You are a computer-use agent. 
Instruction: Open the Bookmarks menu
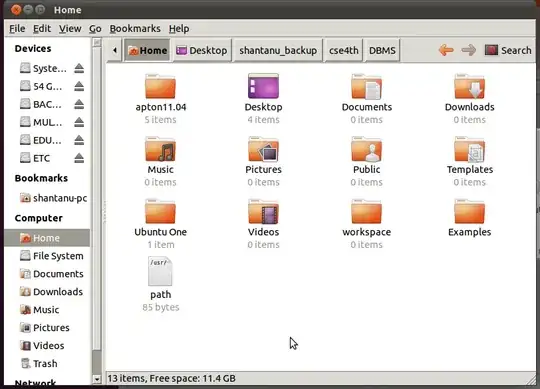coord(135,29)
